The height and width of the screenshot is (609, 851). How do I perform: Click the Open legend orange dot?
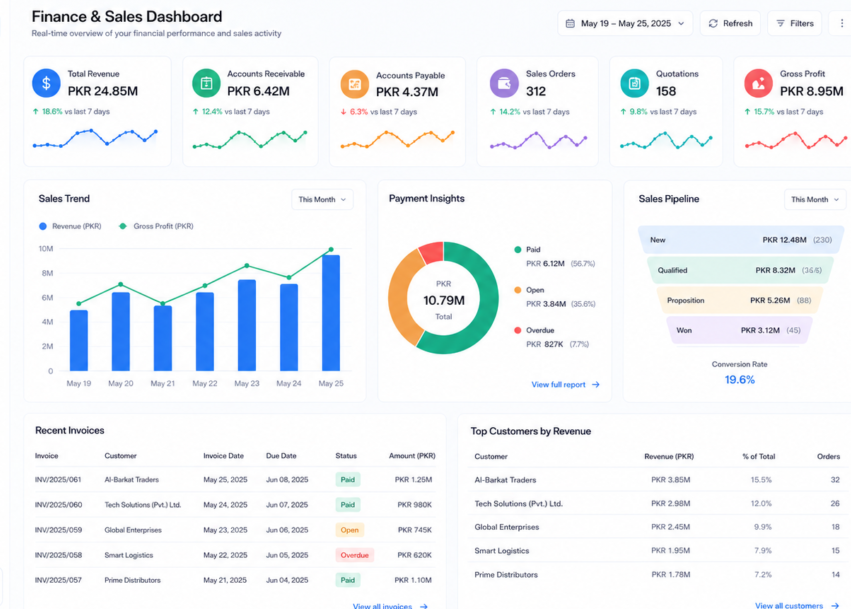[517, 290]
